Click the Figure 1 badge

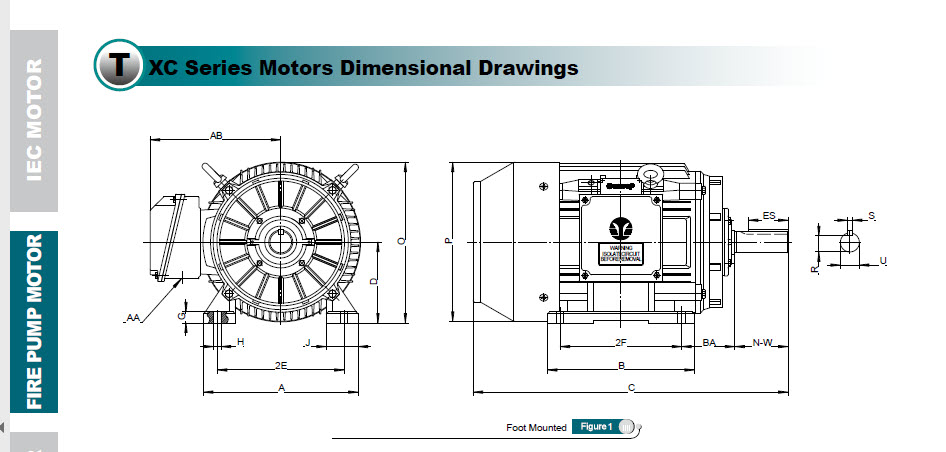pos(594,427)
